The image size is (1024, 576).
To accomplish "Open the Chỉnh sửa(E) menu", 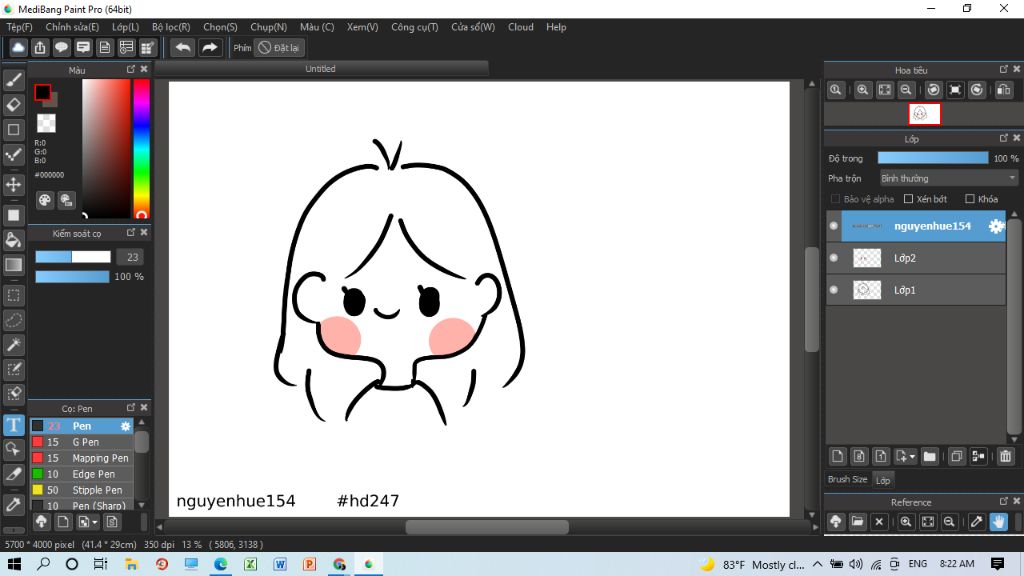I will 72,27.
